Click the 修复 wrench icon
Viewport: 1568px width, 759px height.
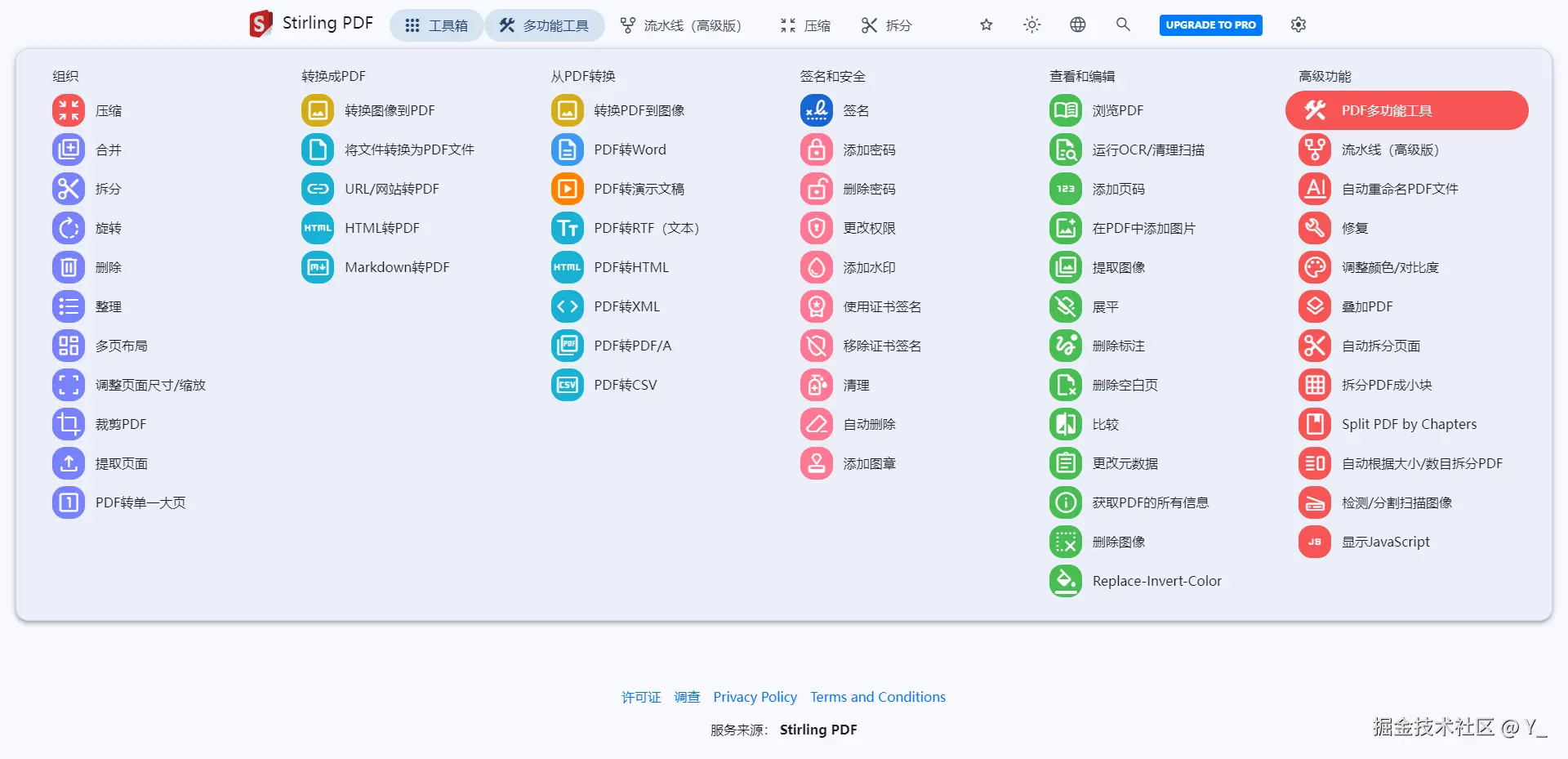pyautogui.click(x=1315, y=228)
